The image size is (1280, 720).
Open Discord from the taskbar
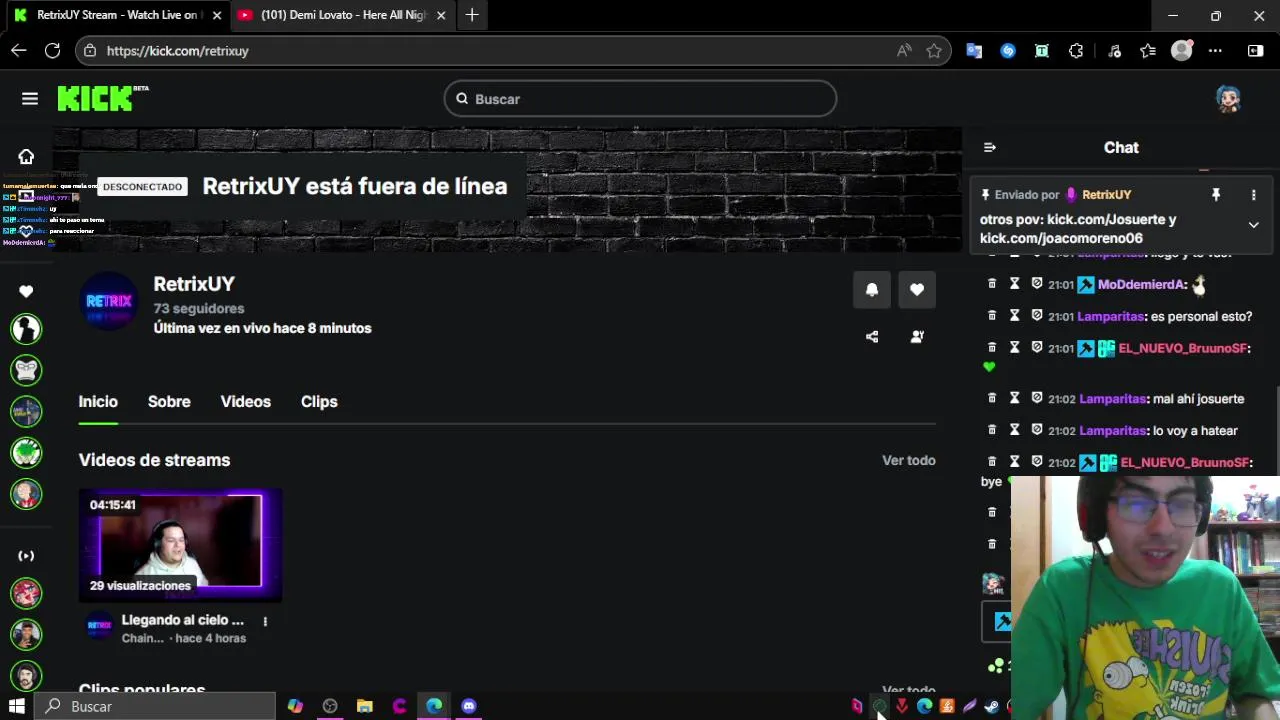coord(469,706)
